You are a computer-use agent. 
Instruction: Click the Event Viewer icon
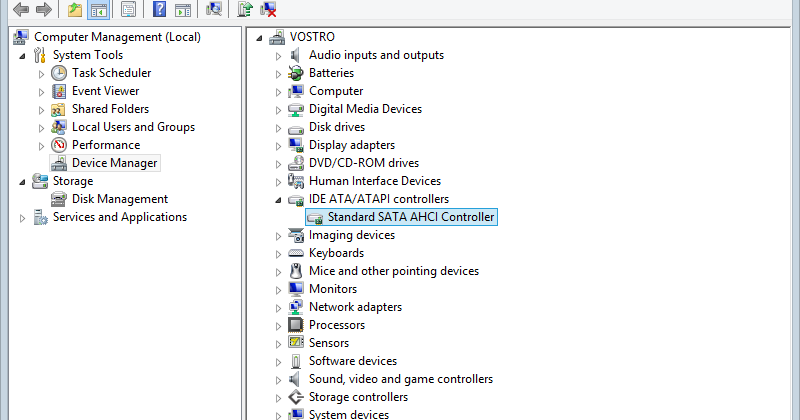coord(59,91)
